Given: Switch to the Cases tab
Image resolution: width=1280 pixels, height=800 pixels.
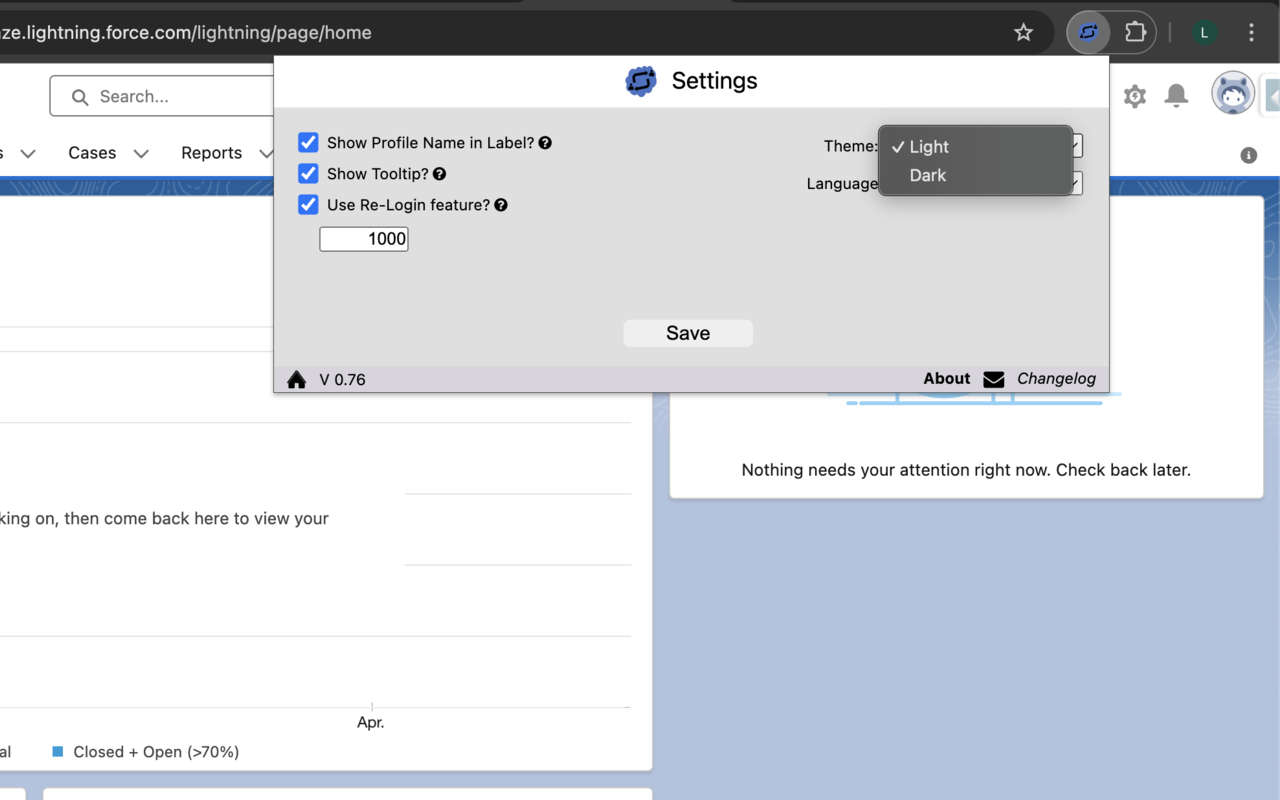Looking at the screenshot, I should (x=92, y=152).
